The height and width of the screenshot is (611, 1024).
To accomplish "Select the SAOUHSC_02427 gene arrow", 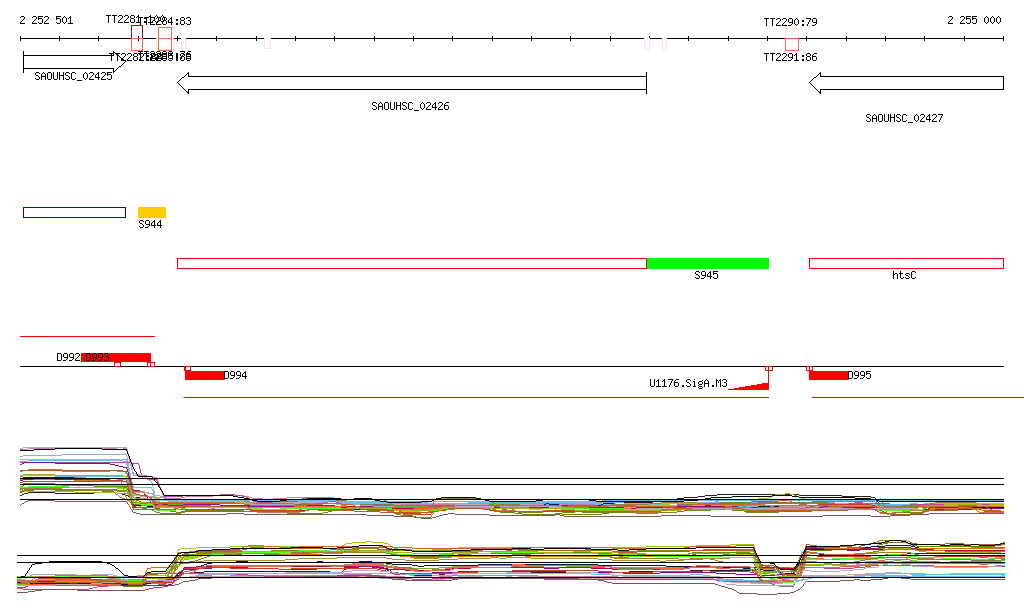I will [x=906, y=83].
